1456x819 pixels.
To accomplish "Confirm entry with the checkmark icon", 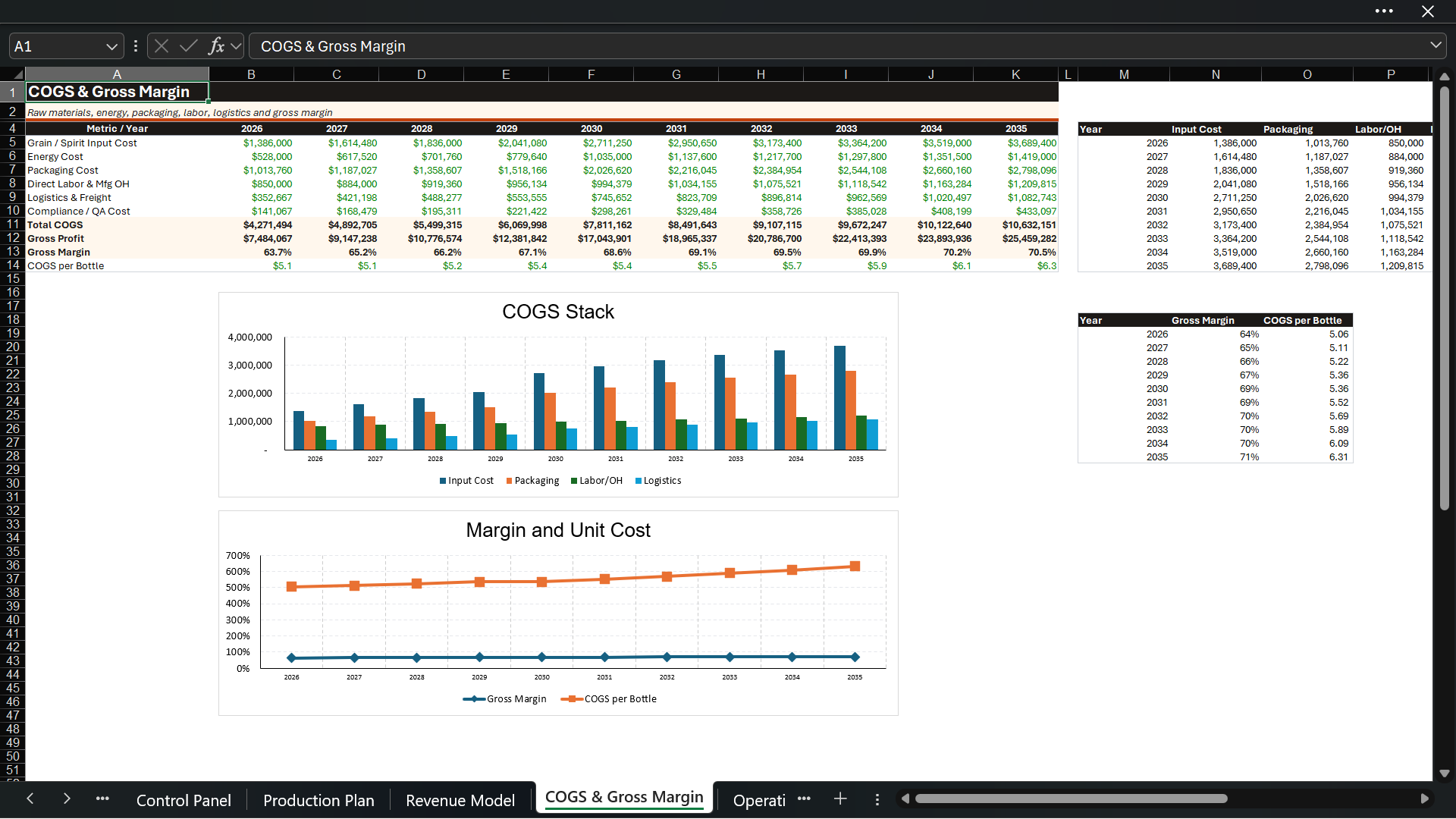I will [189, 46].
